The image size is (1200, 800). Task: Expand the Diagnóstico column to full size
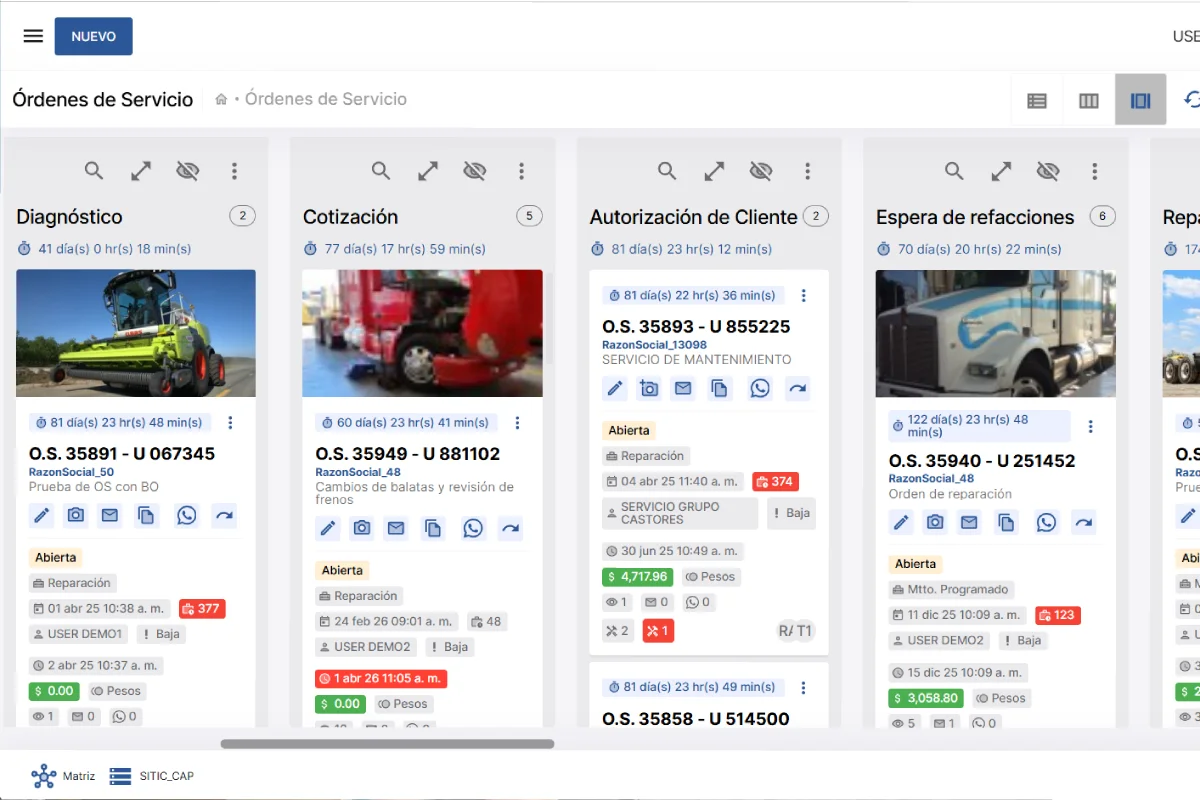coord(141,171)
